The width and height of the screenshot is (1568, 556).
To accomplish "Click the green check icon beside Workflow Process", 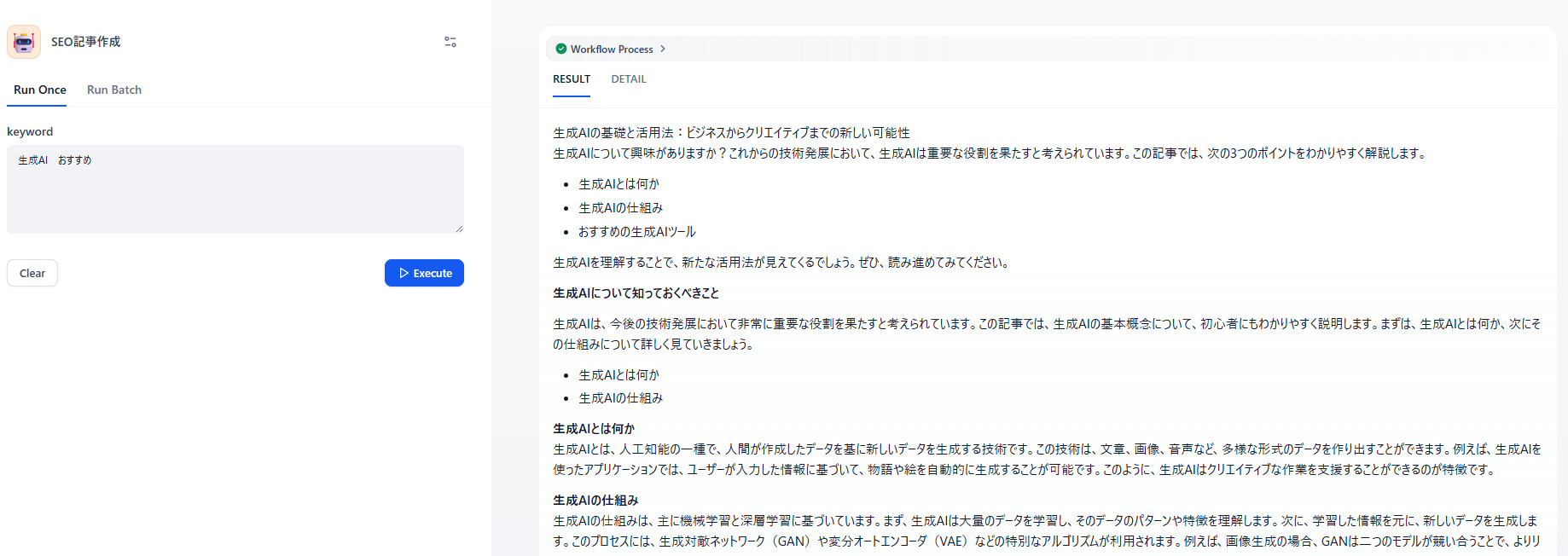I will [x=560, y=49].
